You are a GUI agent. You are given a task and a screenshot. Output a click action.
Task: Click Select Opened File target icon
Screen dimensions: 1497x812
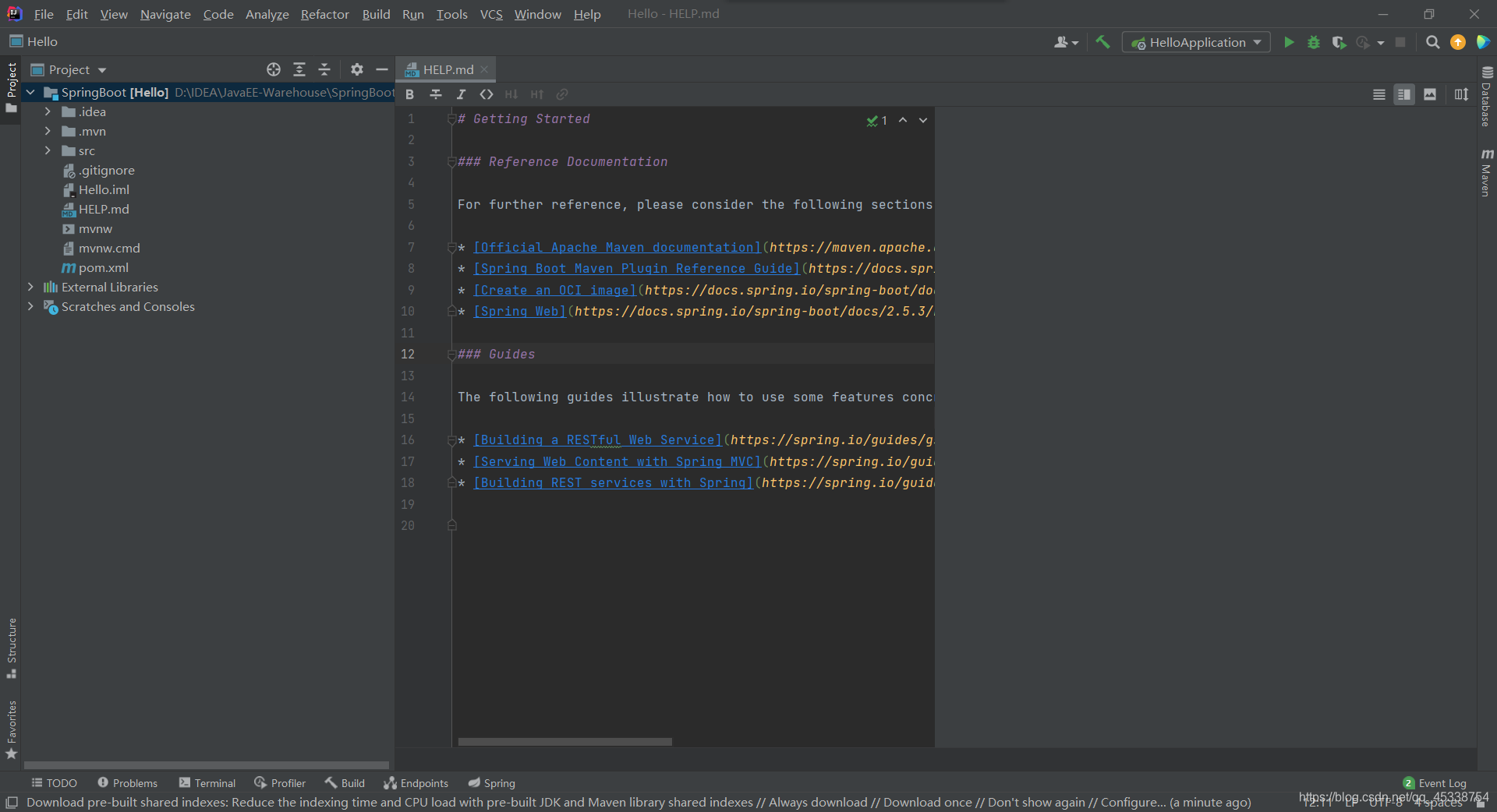point(274,69)
